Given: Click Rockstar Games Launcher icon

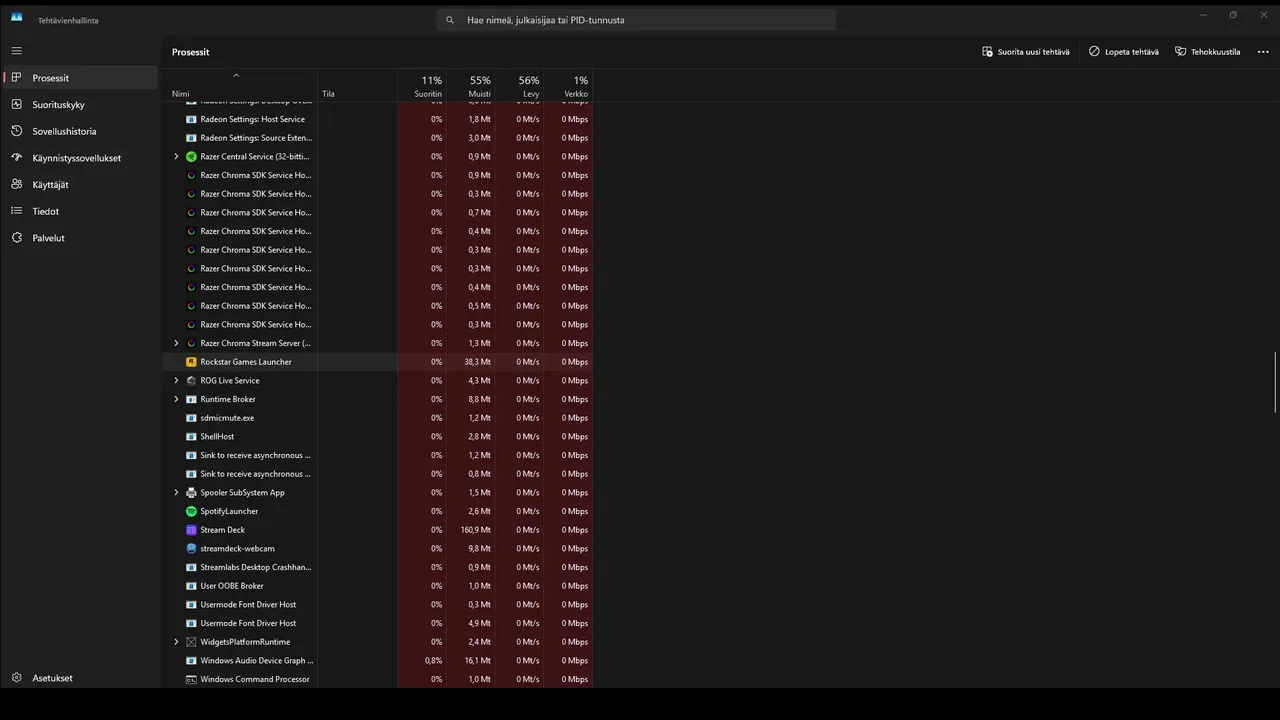Looking at the screenshot, I should 191,362.
